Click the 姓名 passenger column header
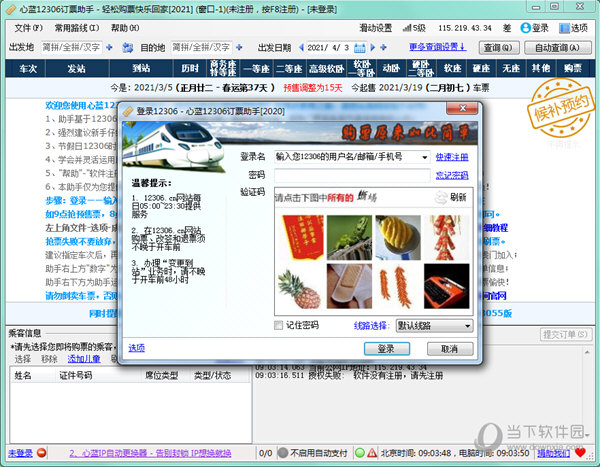 point(23,376)
